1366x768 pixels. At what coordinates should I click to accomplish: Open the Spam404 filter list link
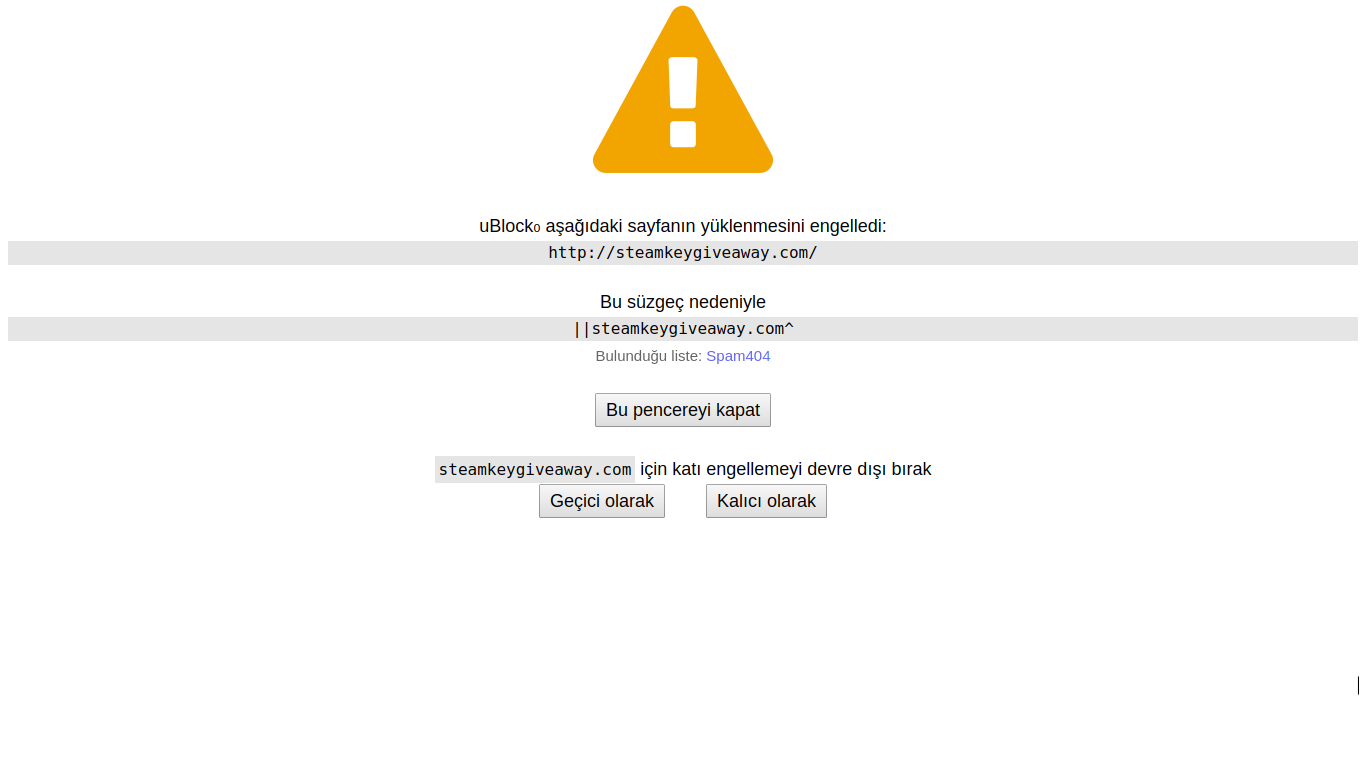point(738,356)
